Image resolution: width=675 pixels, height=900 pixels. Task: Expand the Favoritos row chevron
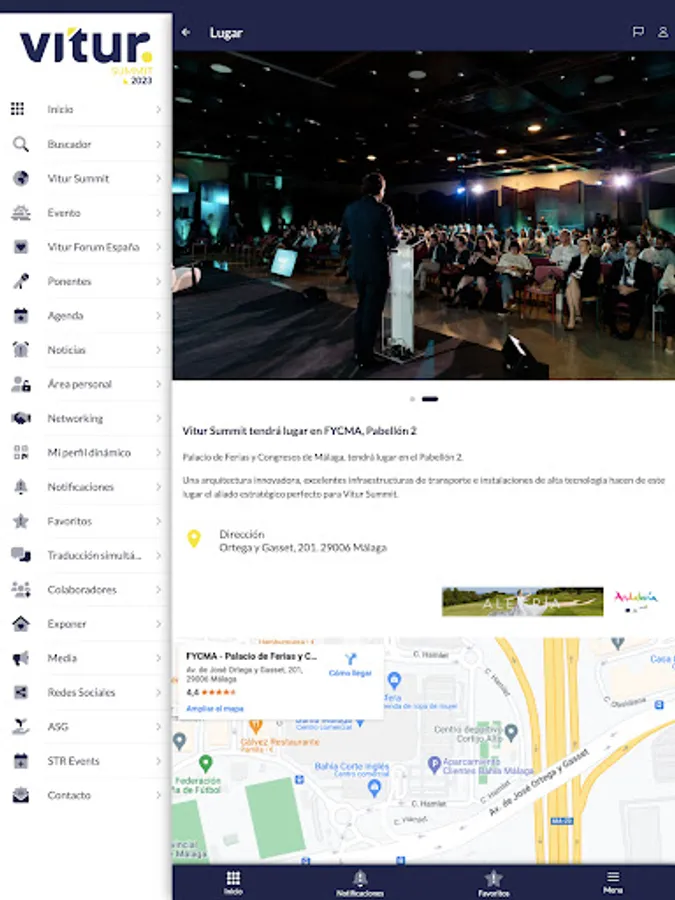pyautogui.click(x=158, y=521)
